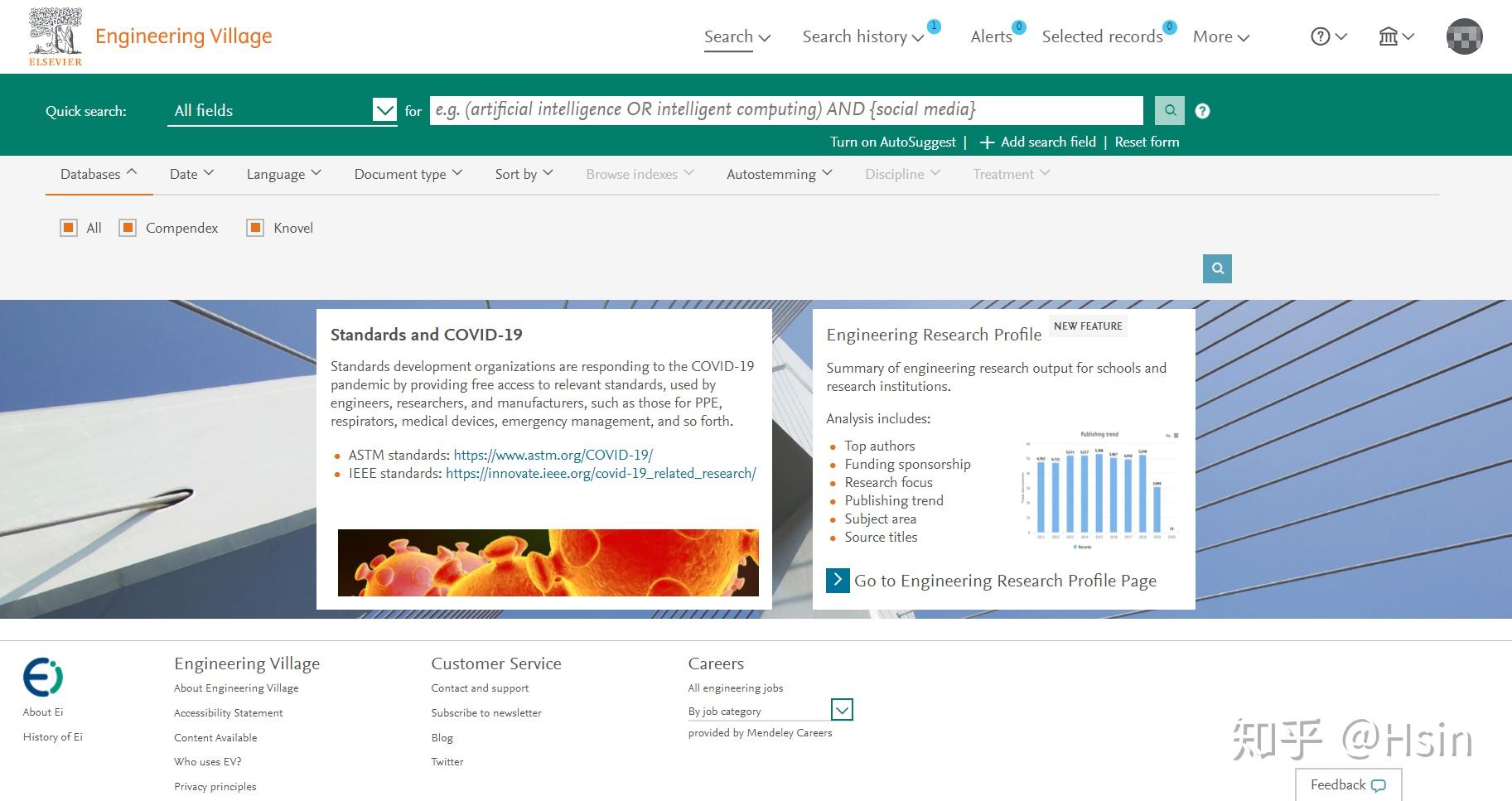Open the Treatment tab
Viewport: 1512px width, 801px height.
(x=1012, y=174)
